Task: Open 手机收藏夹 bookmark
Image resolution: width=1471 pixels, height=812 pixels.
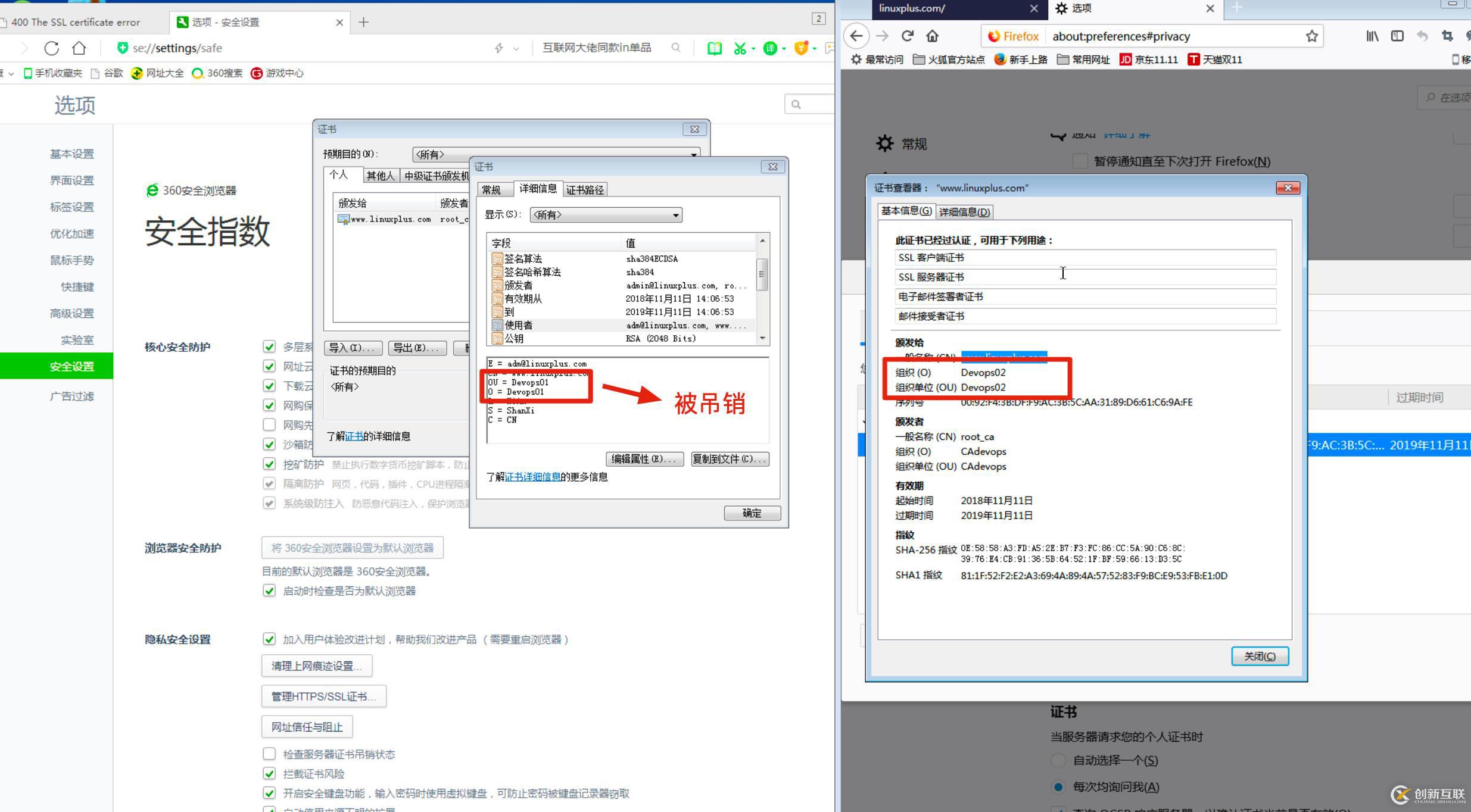Action: (x=52, y=73)
